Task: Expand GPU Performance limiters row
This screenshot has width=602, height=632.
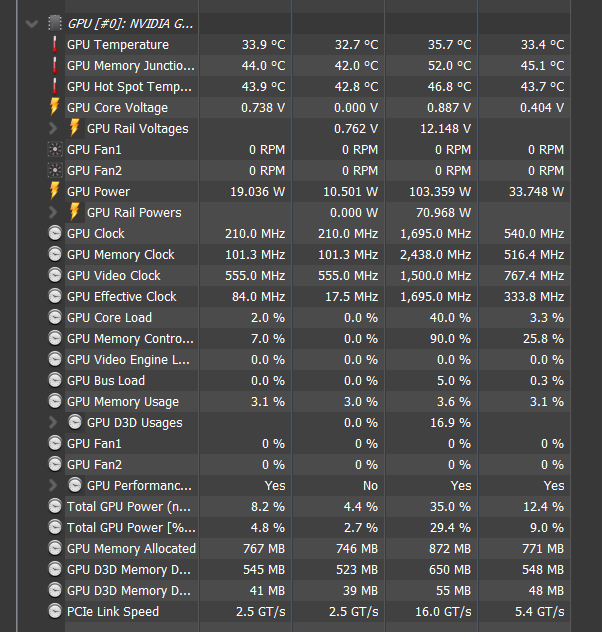Action: (53, 485)
